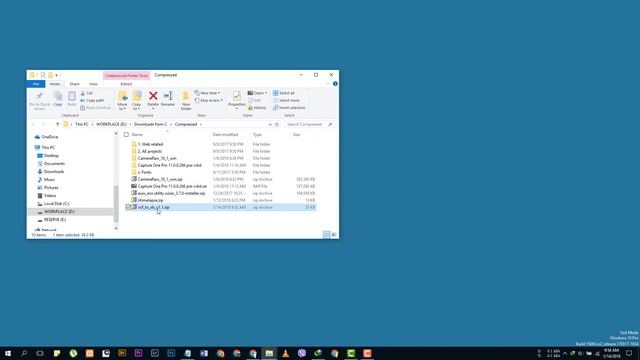Screen dimensions: 640x360
Task: Click This PC in address breadcrumb
Action: [x=82, y=124]
